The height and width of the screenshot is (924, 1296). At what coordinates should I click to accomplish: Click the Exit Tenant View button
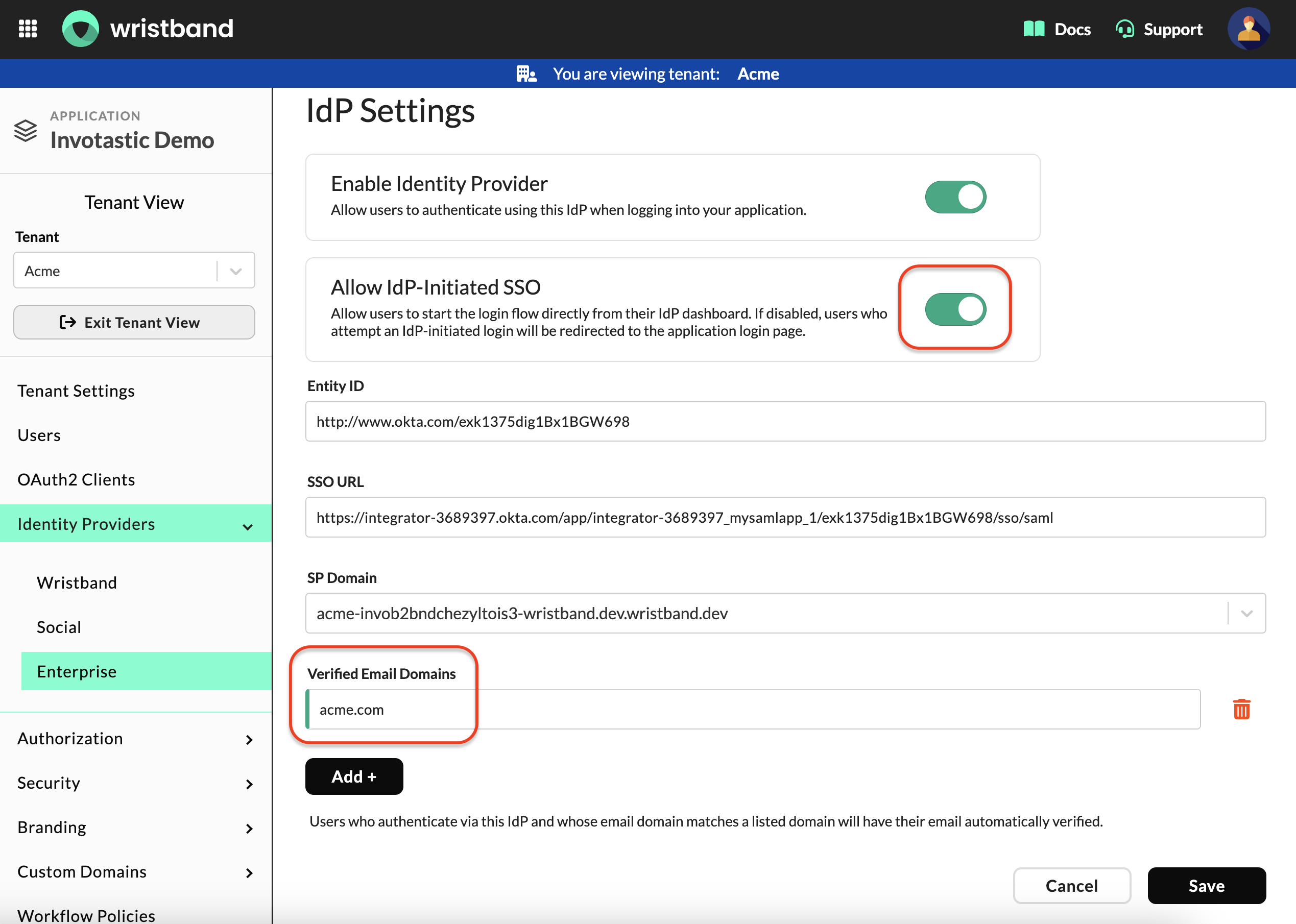click(134, 322)
